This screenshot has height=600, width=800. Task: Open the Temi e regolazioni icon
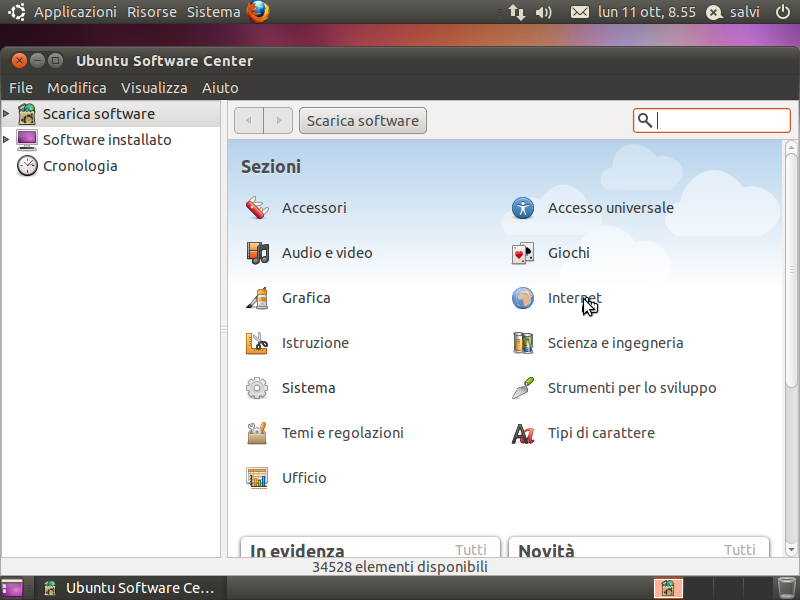click(x=257, y=433)
